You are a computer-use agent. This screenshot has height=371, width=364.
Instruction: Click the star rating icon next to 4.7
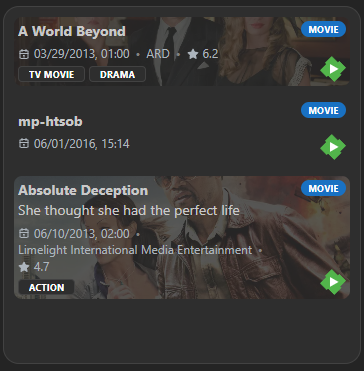pyautogui.click(x=24, y=267)
